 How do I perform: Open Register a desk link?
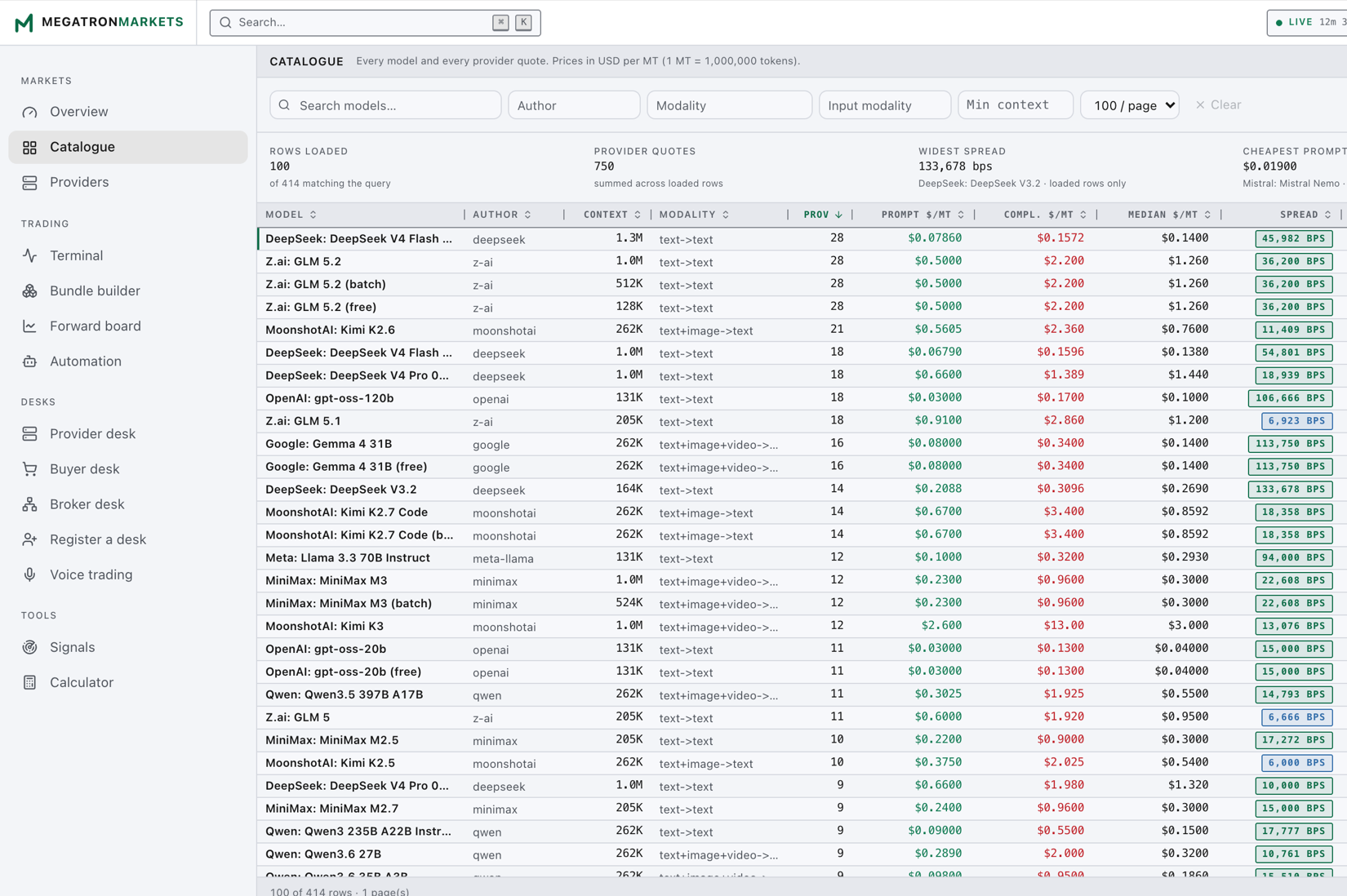tap(128, 539)
